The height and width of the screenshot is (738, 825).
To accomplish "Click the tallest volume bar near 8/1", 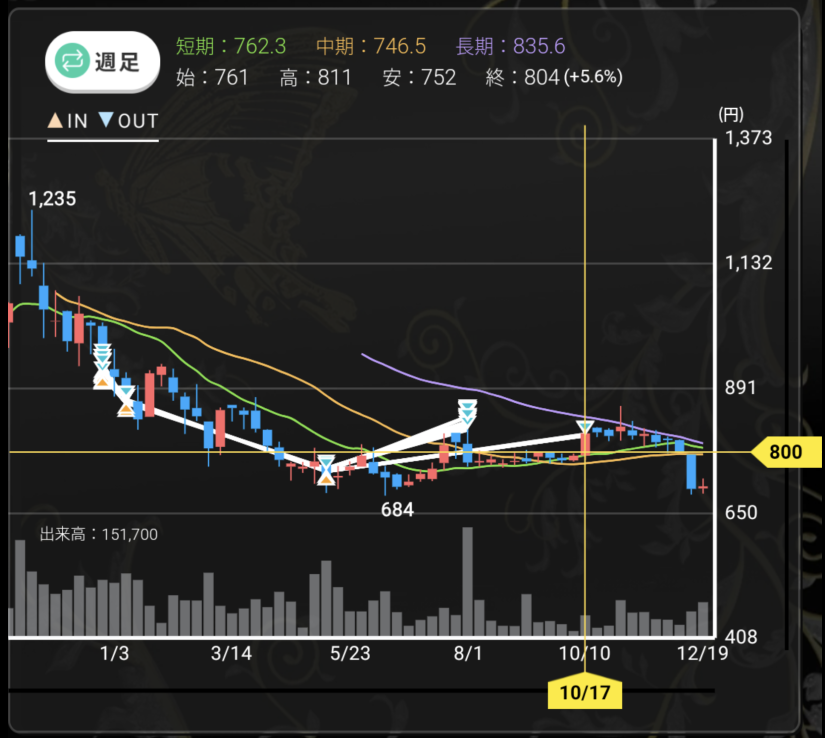I will coord(467,582).
